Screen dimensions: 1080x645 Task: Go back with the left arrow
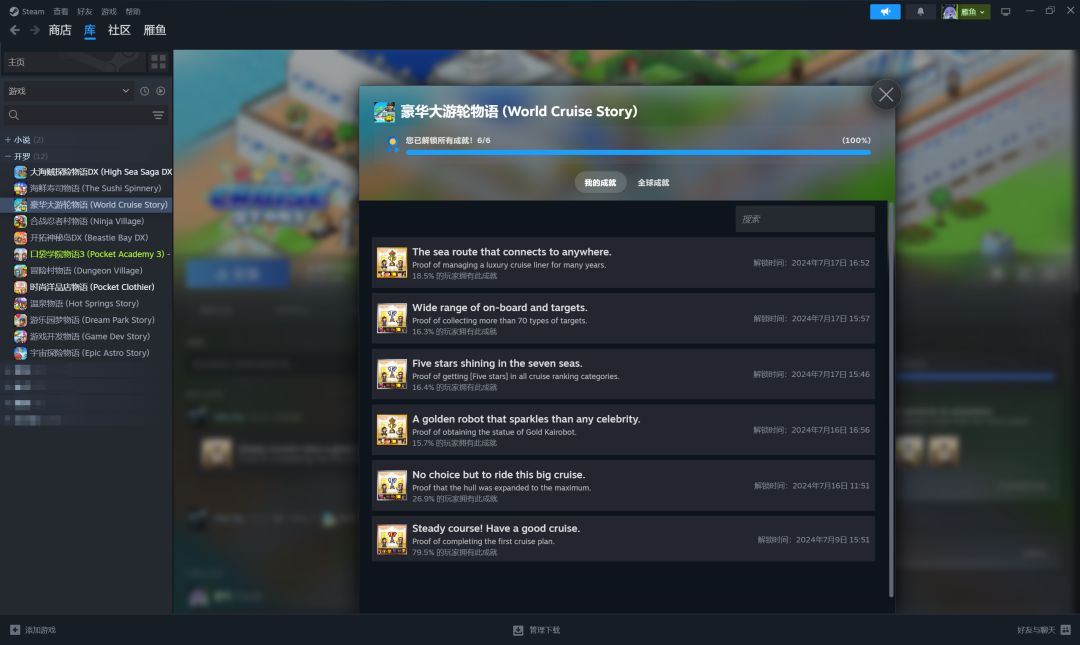point(14,30)
